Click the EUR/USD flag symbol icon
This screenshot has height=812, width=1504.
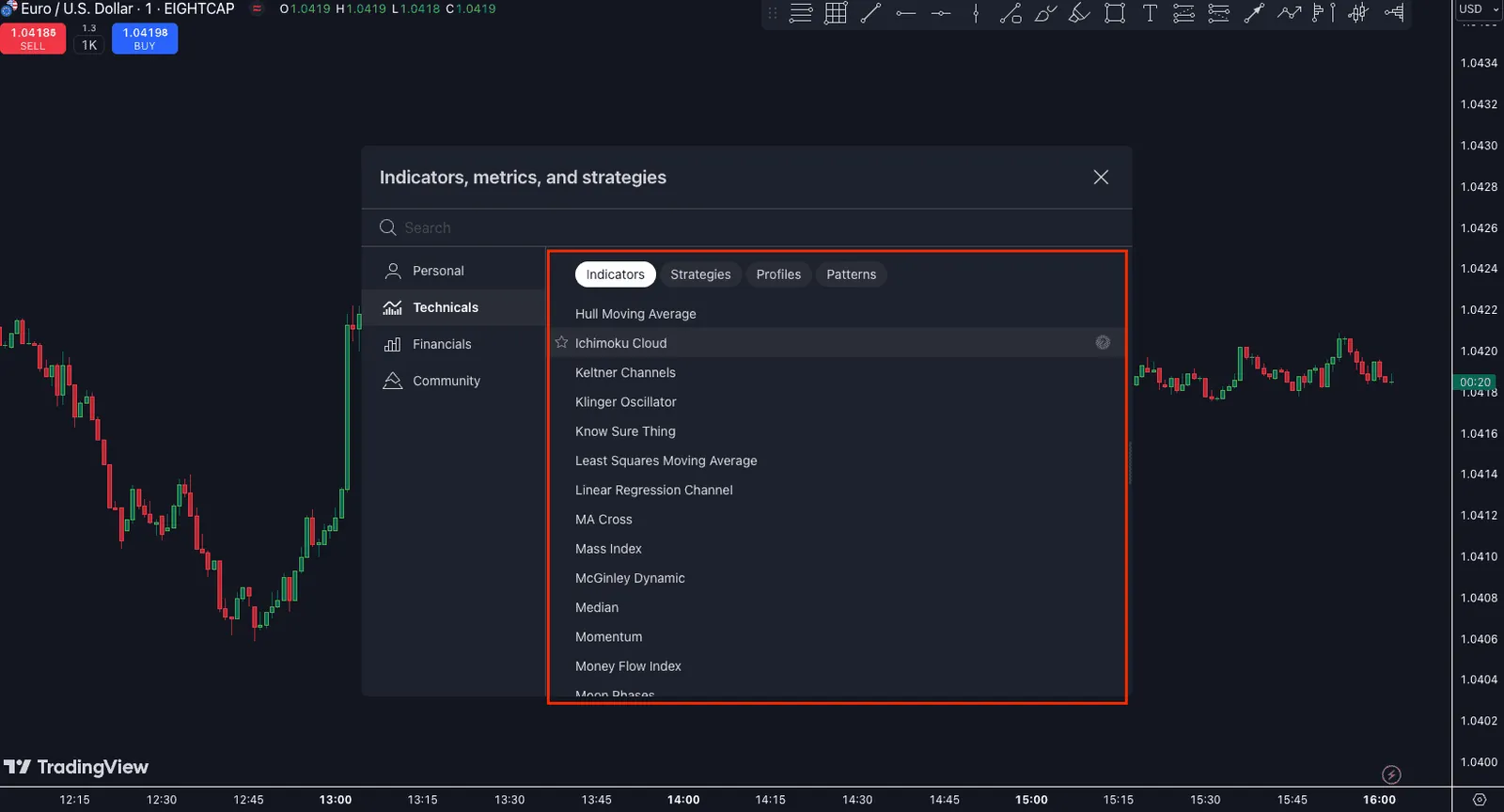pos(8,8)
